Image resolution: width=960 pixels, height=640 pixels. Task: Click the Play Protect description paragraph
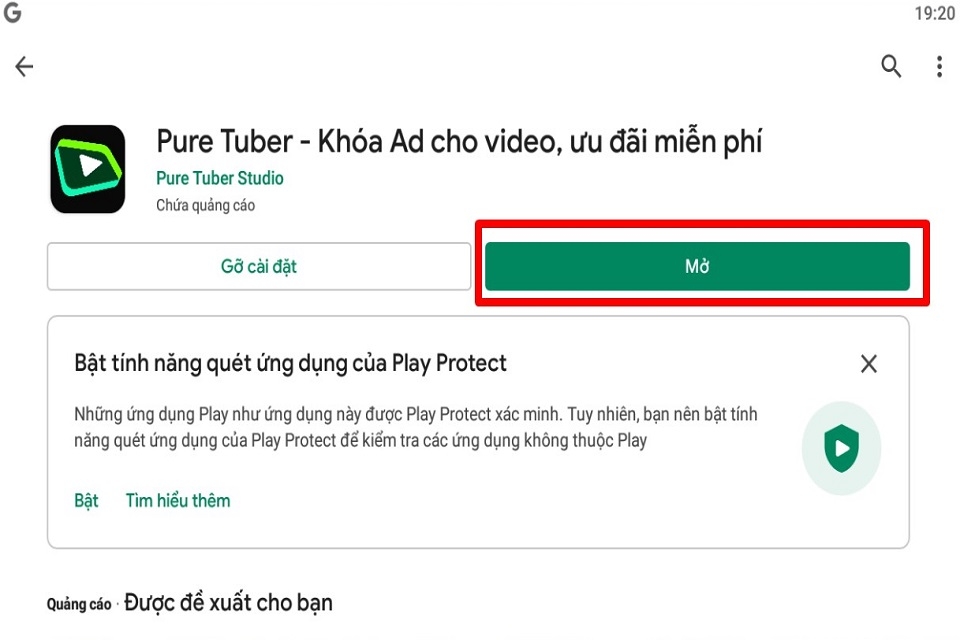click(x=415, y=427)
